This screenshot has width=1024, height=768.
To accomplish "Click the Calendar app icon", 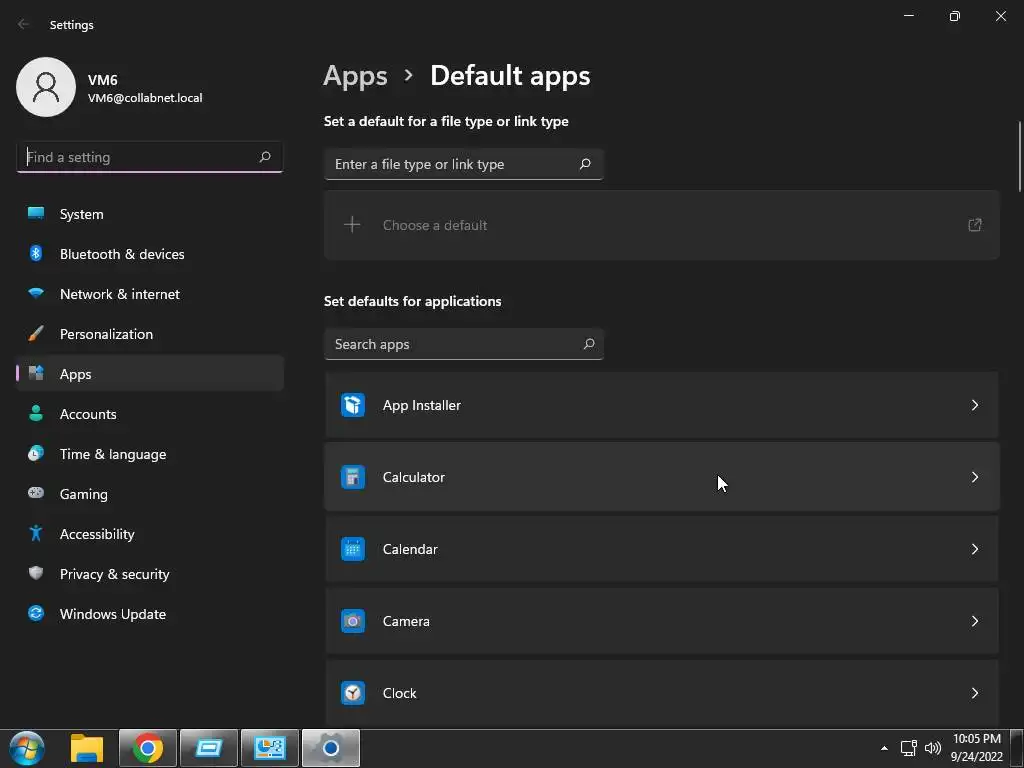I will coord(353,549).
